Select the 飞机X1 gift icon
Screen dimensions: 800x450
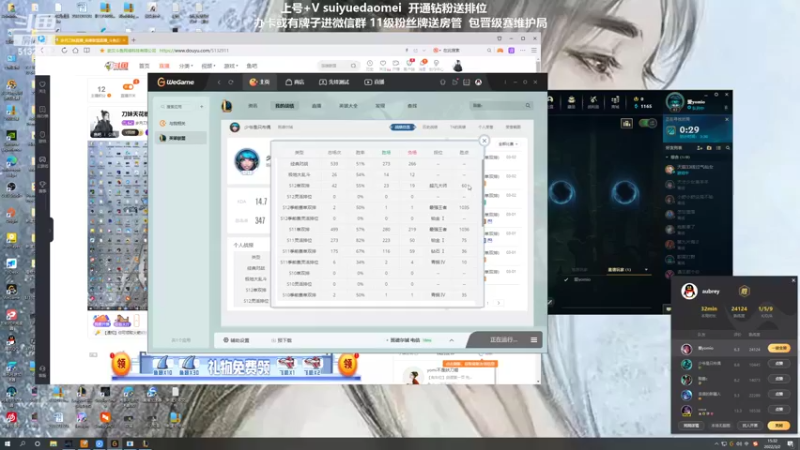click(x=287, y=365)
